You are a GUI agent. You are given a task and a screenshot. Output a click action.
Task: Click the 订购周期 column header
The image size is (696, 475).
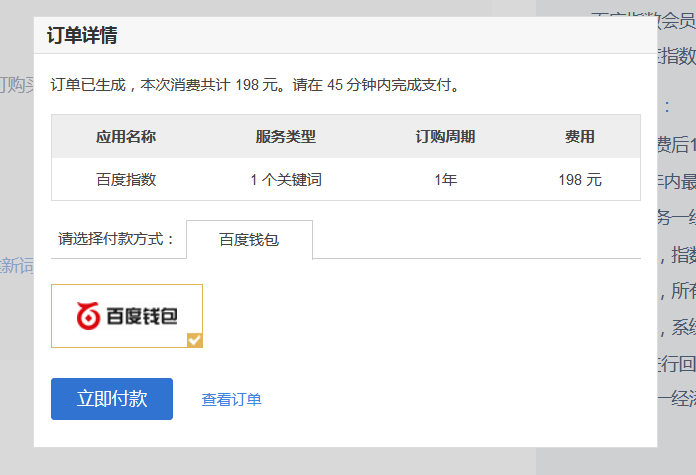pyautogui.click(x=446, y=137)
